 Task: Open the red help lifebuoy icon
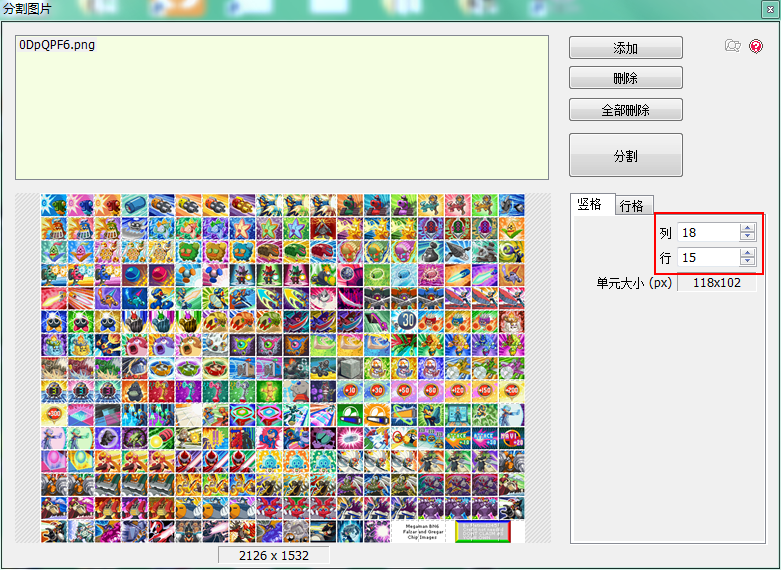pos(756,46)
